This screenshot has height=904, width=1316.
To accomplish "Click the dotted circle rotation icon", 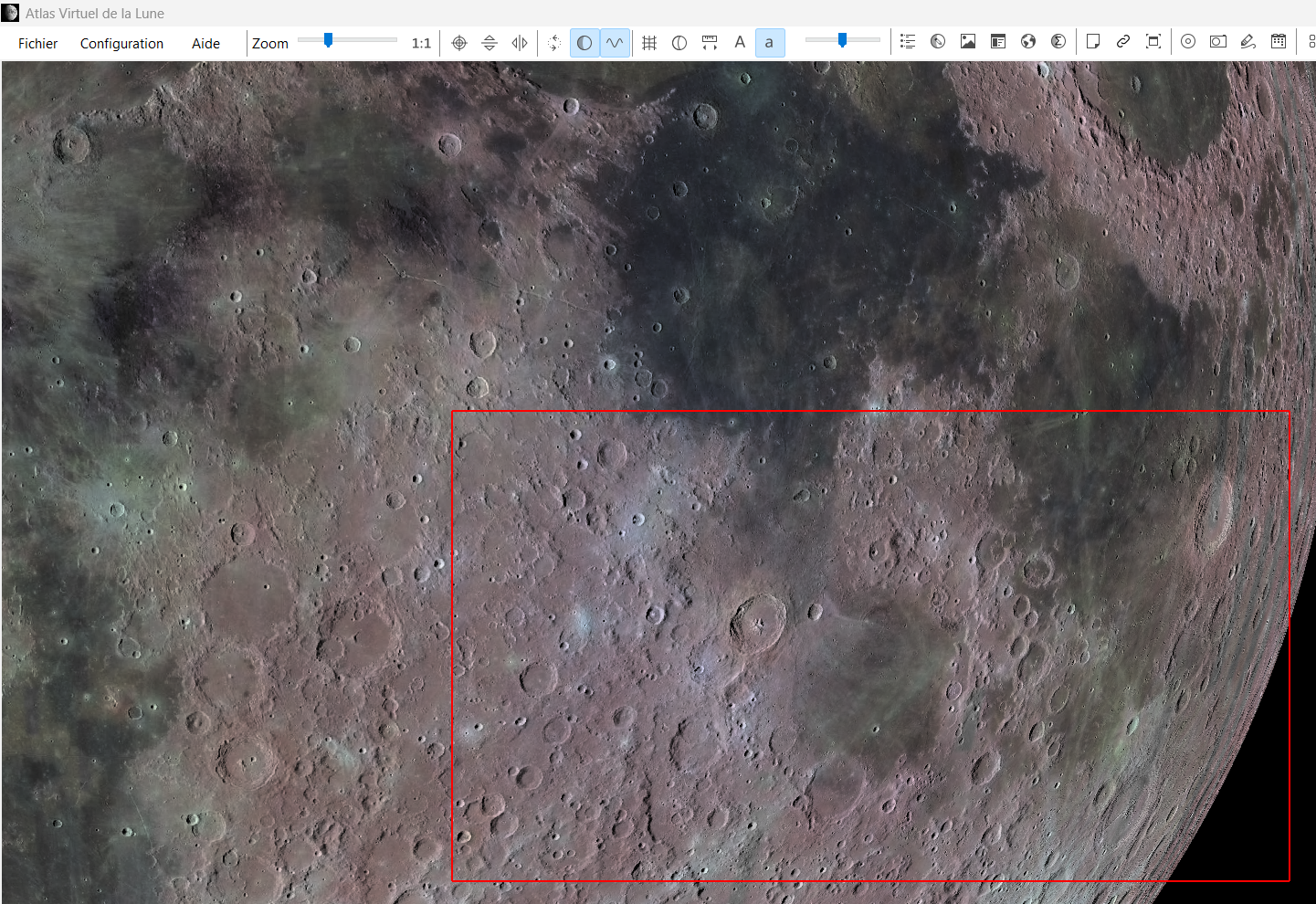I will [554, 43].
